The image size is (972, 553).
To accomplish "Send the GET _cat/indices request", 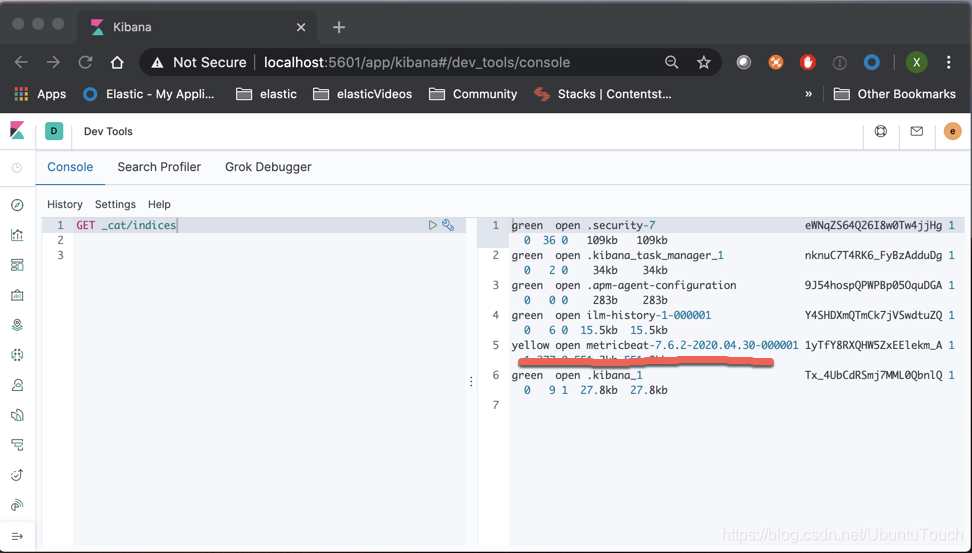I will (x=433, y=225).
